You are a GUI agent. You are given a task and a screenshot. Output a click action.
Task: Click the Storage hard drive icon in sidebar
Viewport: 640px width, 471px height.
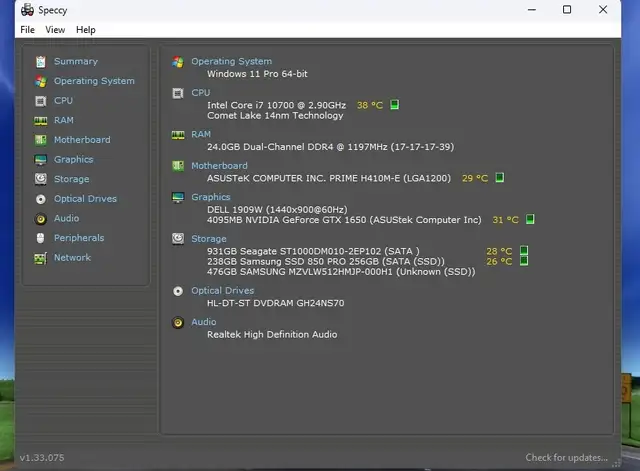[40, 179]
